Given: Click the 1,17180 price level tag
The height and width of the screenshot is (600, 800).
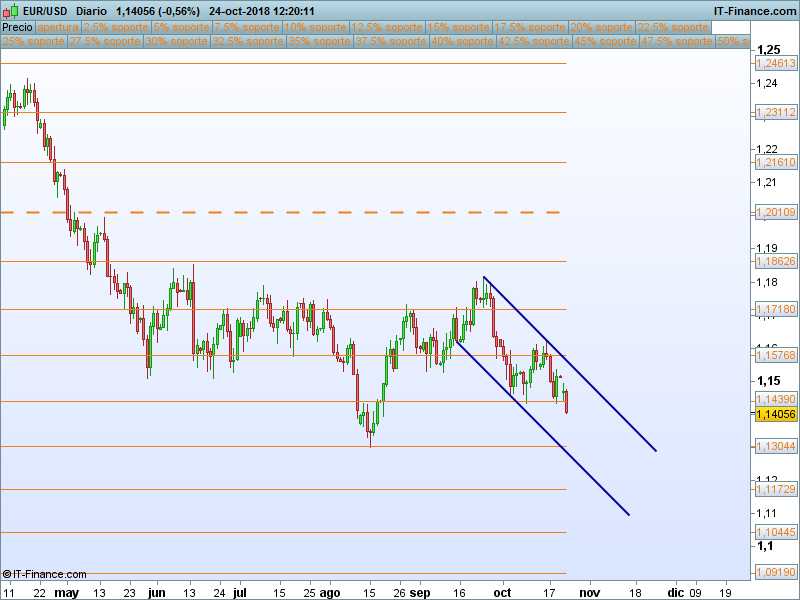Looking at the screenshot, I should [776, 309].
